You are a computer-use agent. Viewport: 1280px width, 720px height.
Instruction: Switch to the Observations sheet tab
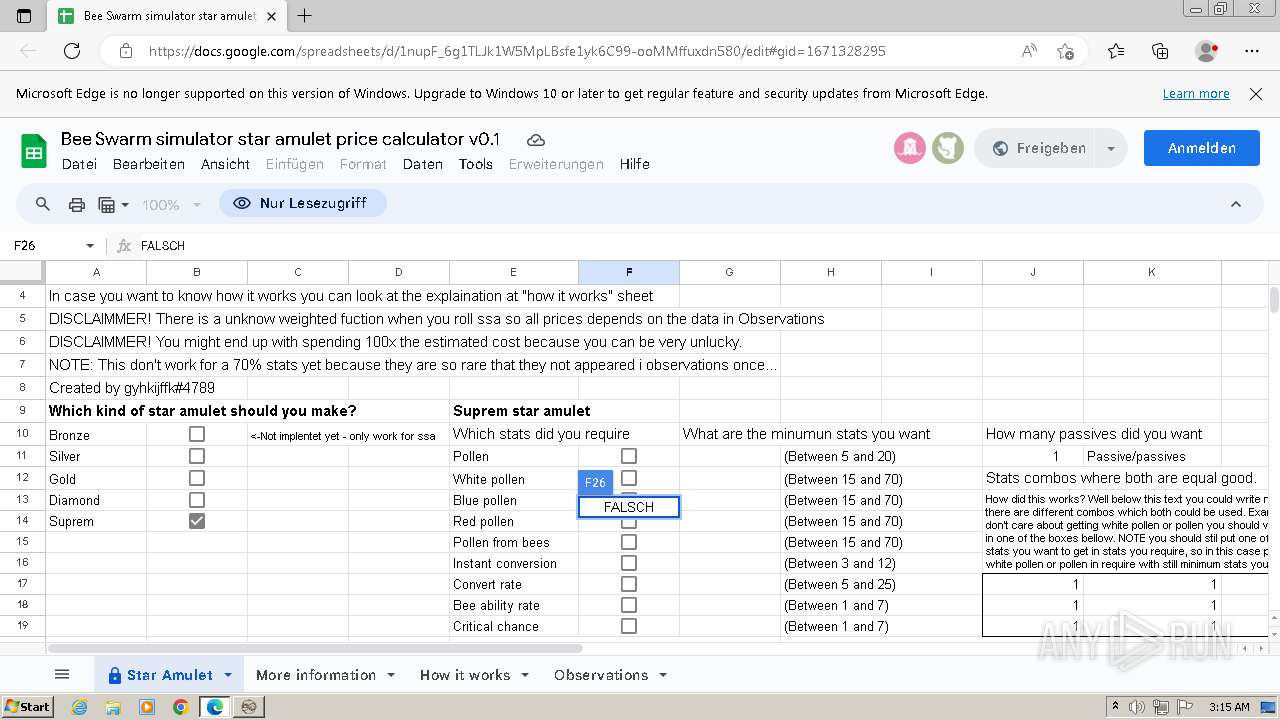pos(601,675)
